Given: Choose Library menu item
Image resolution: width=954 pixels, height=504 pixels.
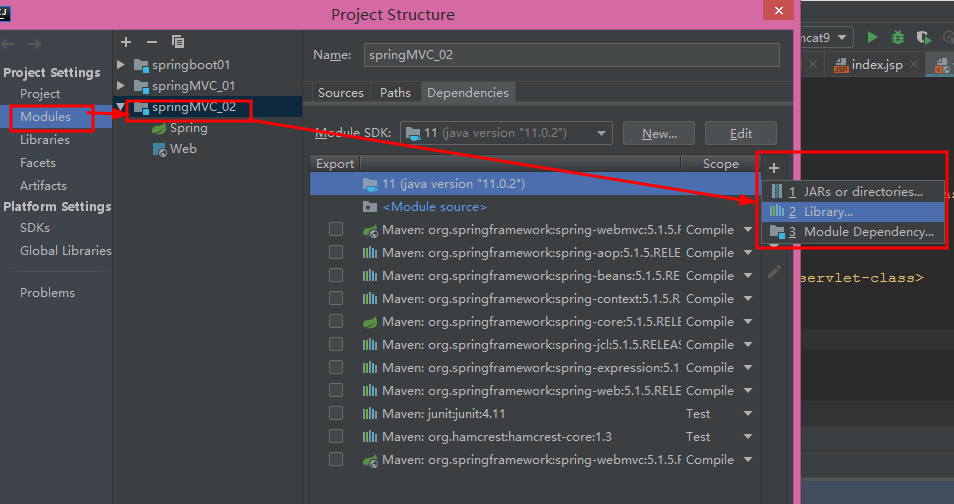Looking at the screenshot, I should tap(853, 212).
